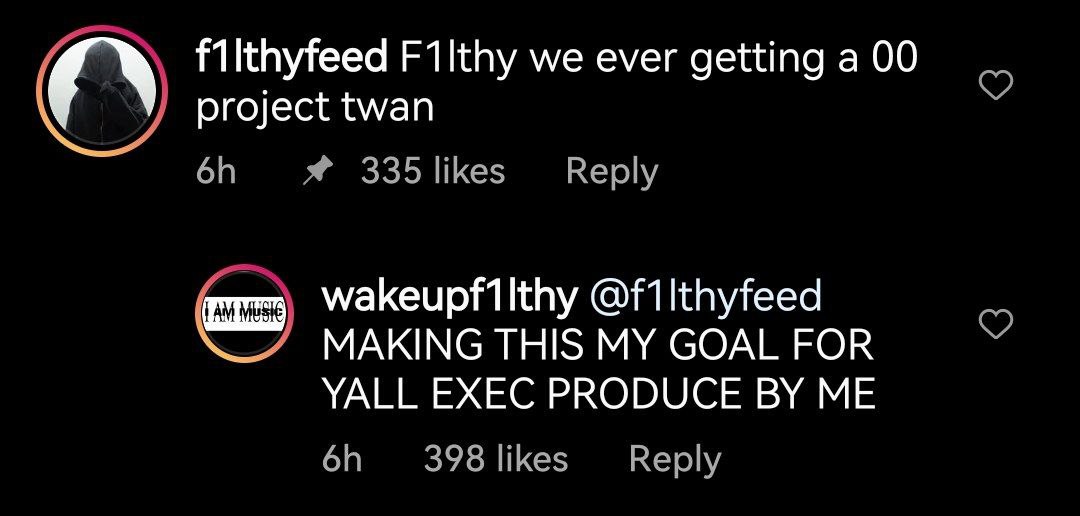
Task: Open f1lthyfeed's hooded figure profile picture
Action: 102,90
